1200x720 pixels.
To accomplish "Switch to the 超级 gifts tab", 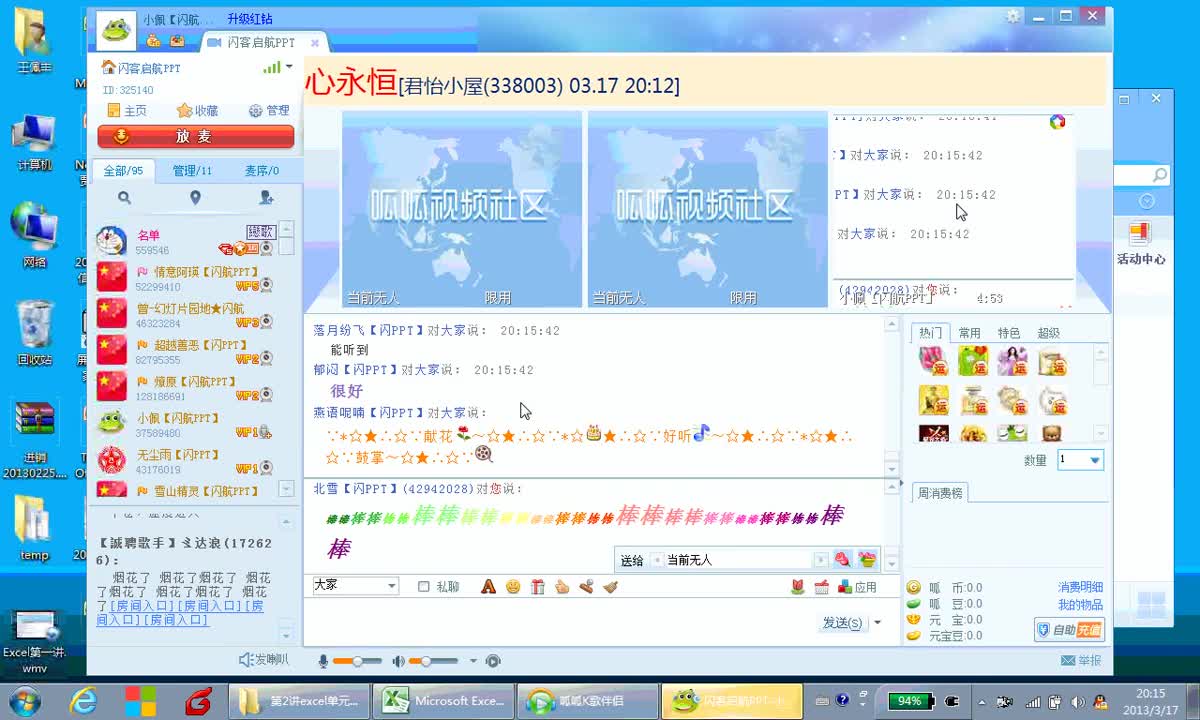I will pos(1048,333).
